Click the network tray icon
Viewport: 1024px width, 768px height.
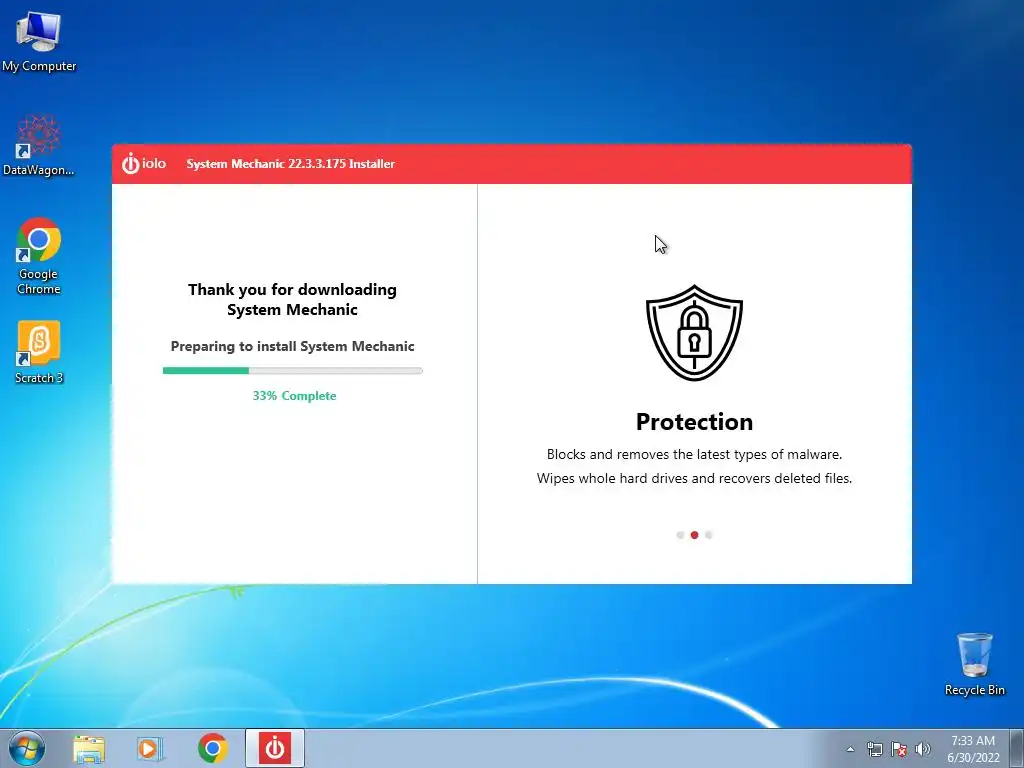(x=874, y=749)
